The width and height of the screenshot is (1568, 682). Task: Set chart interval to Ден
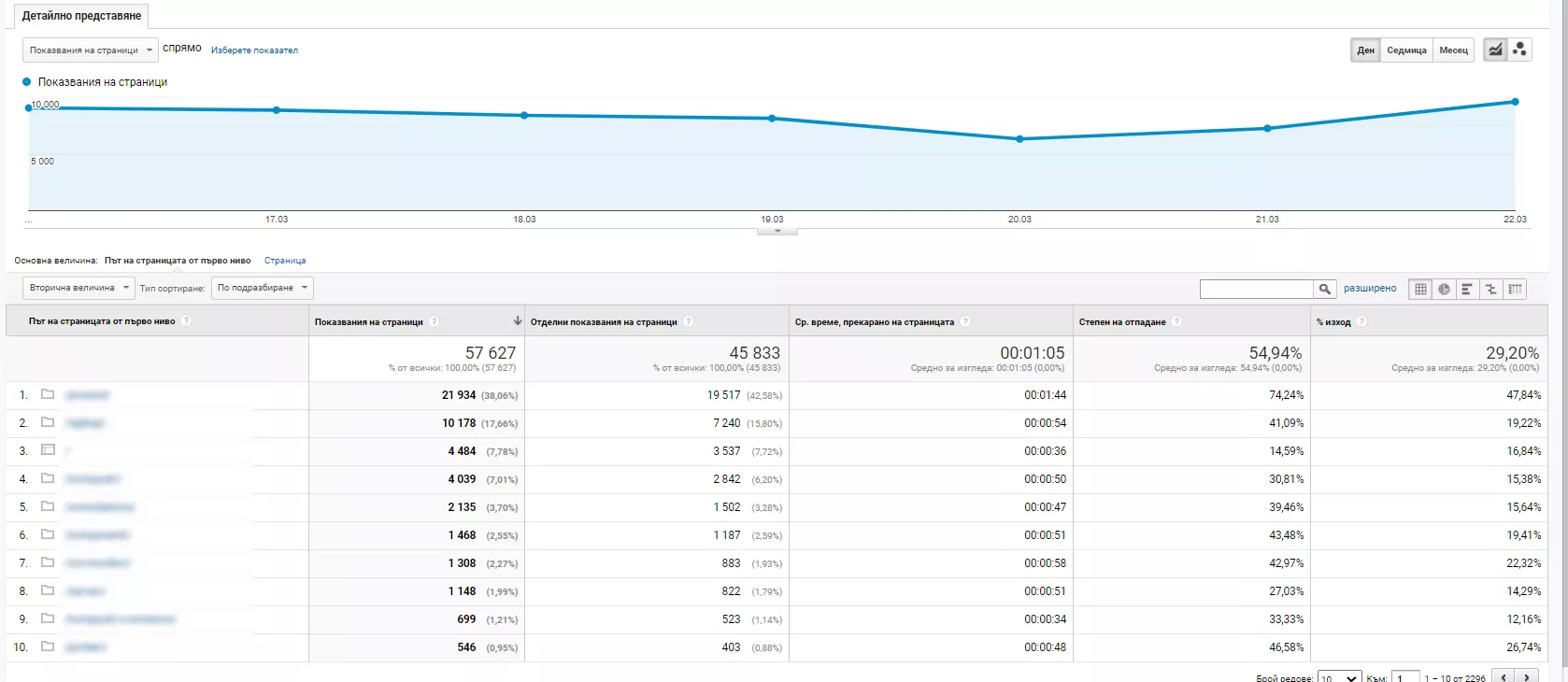click(1366, 50)
